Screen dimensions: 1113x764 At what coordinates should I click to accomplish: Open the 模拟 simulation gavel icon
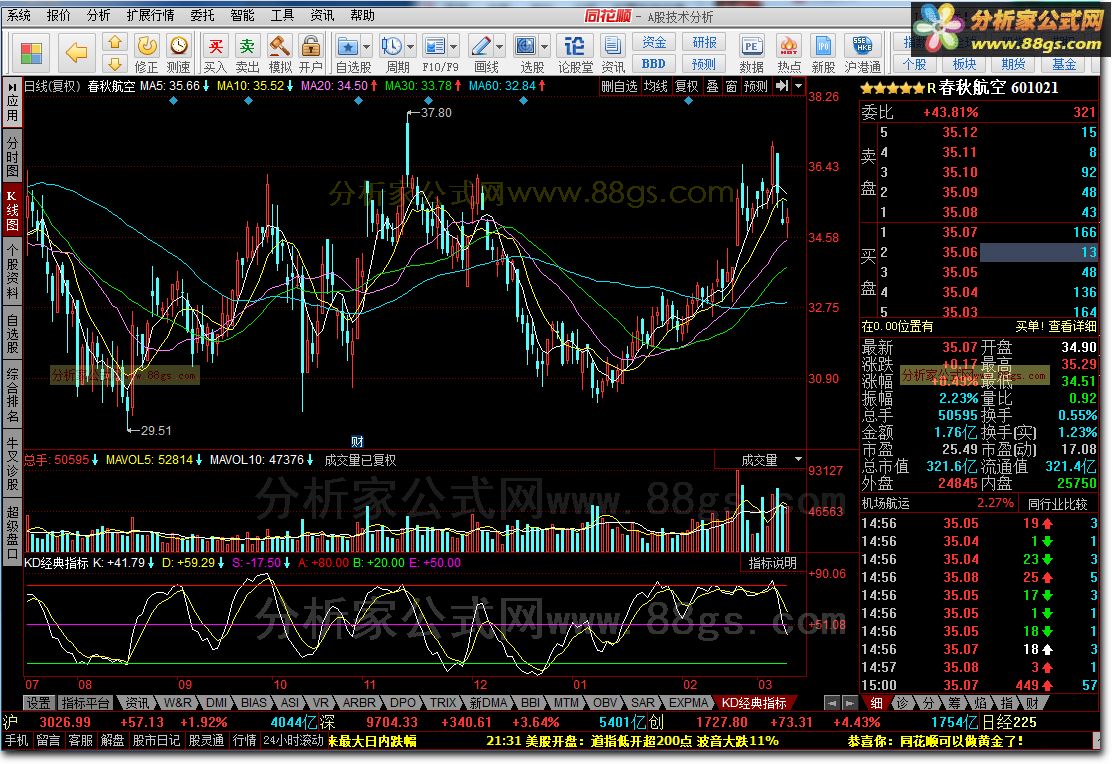point(280,54)
